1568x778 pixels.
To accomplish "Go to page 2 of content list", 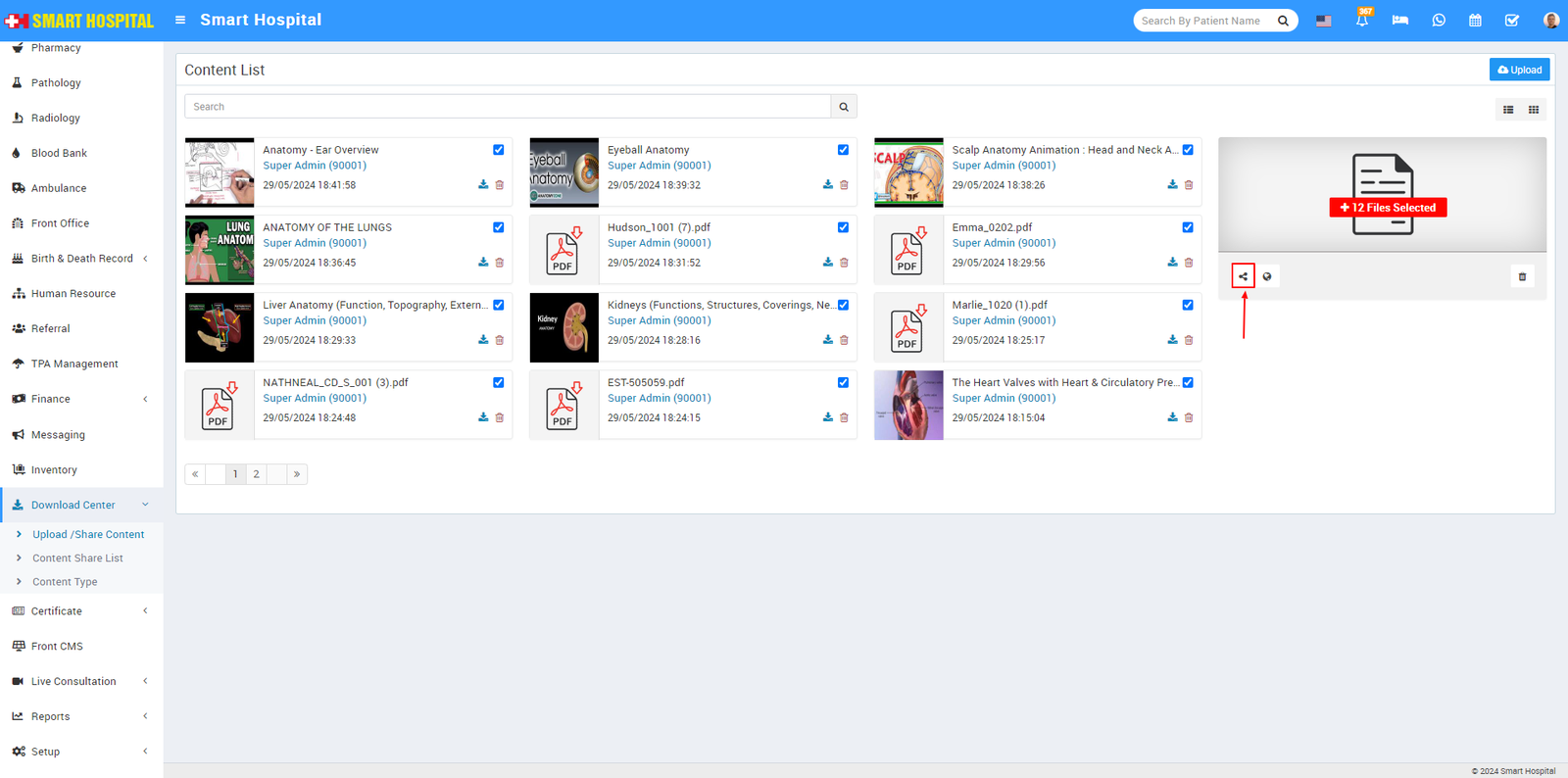I will coord(257,474).
